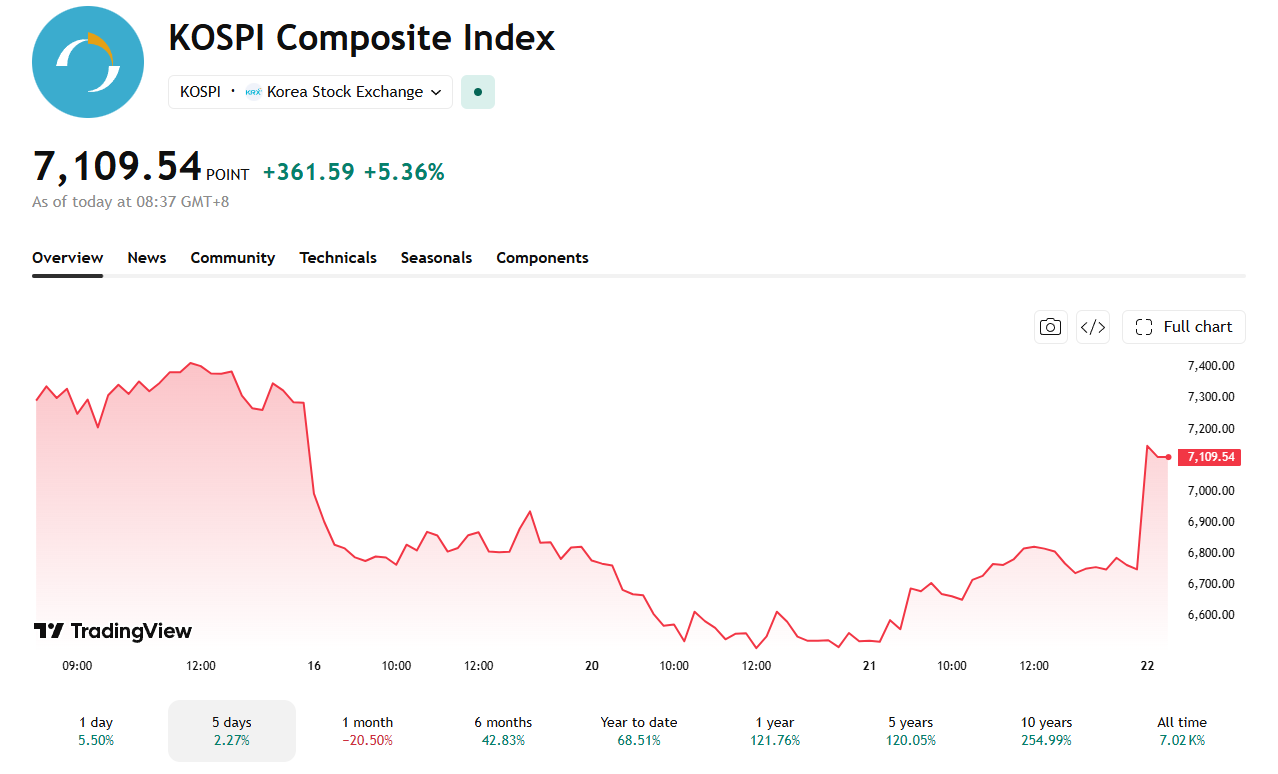Click the +5.36% percent change value
The image size is (1278, 774).
click(404, 172)
